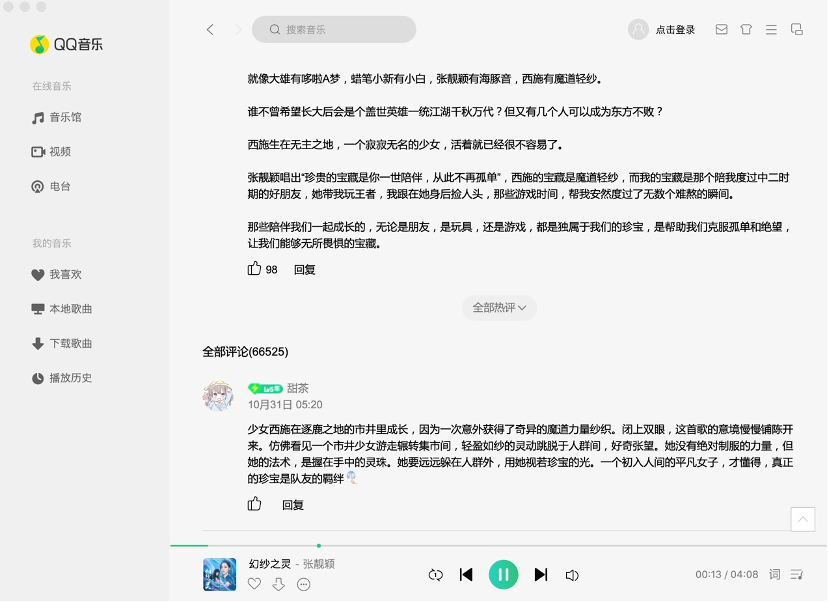Click the timestamp 10月31日 05:20
The height and width of the screenshot is (602, 828).
pos(285,405)
